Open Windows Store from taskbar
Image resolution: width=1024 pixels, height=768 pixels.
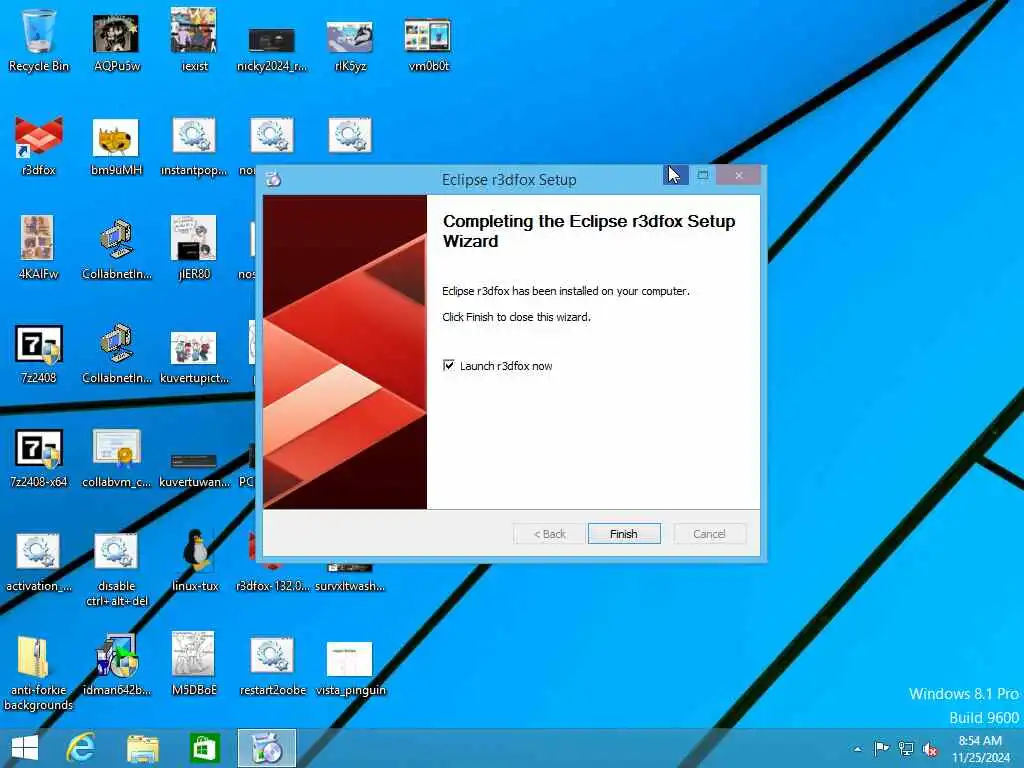click(x=204, y=748)
